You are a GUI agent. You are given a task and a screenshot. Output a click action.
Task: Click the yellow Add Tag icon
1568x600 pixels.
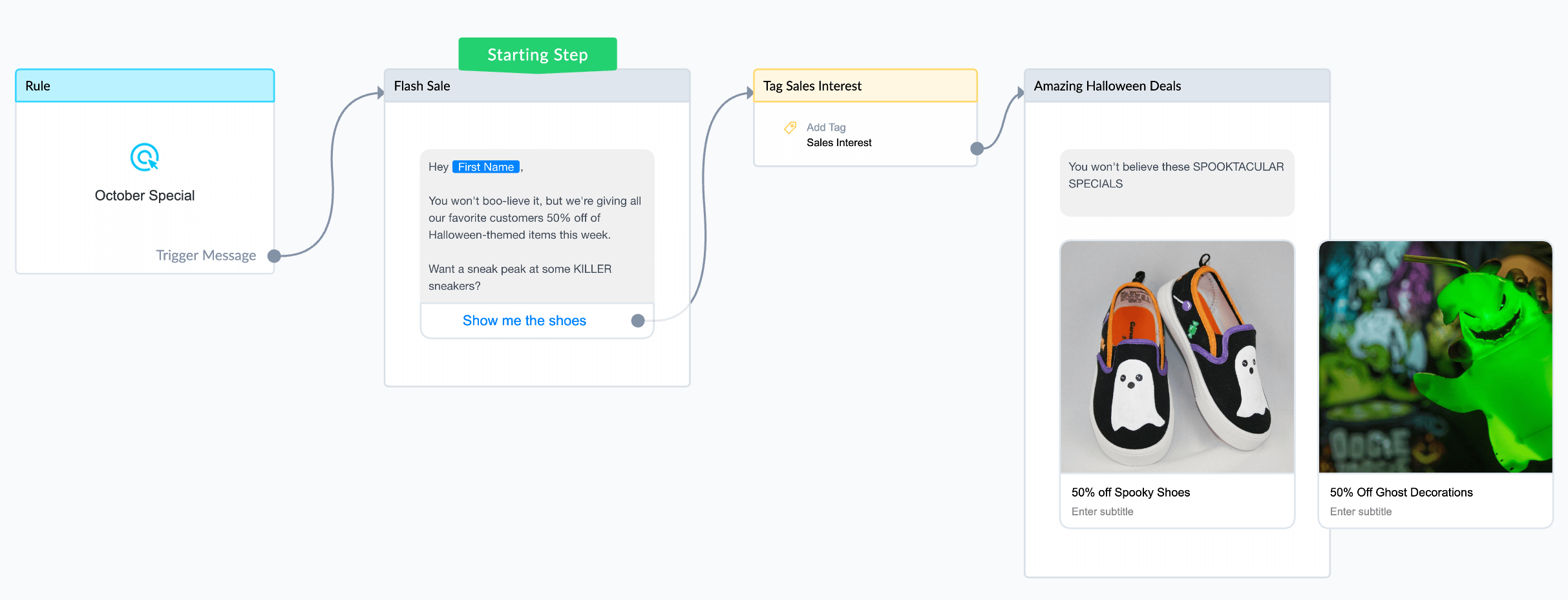pyautogui.click(x=790, y=127)
